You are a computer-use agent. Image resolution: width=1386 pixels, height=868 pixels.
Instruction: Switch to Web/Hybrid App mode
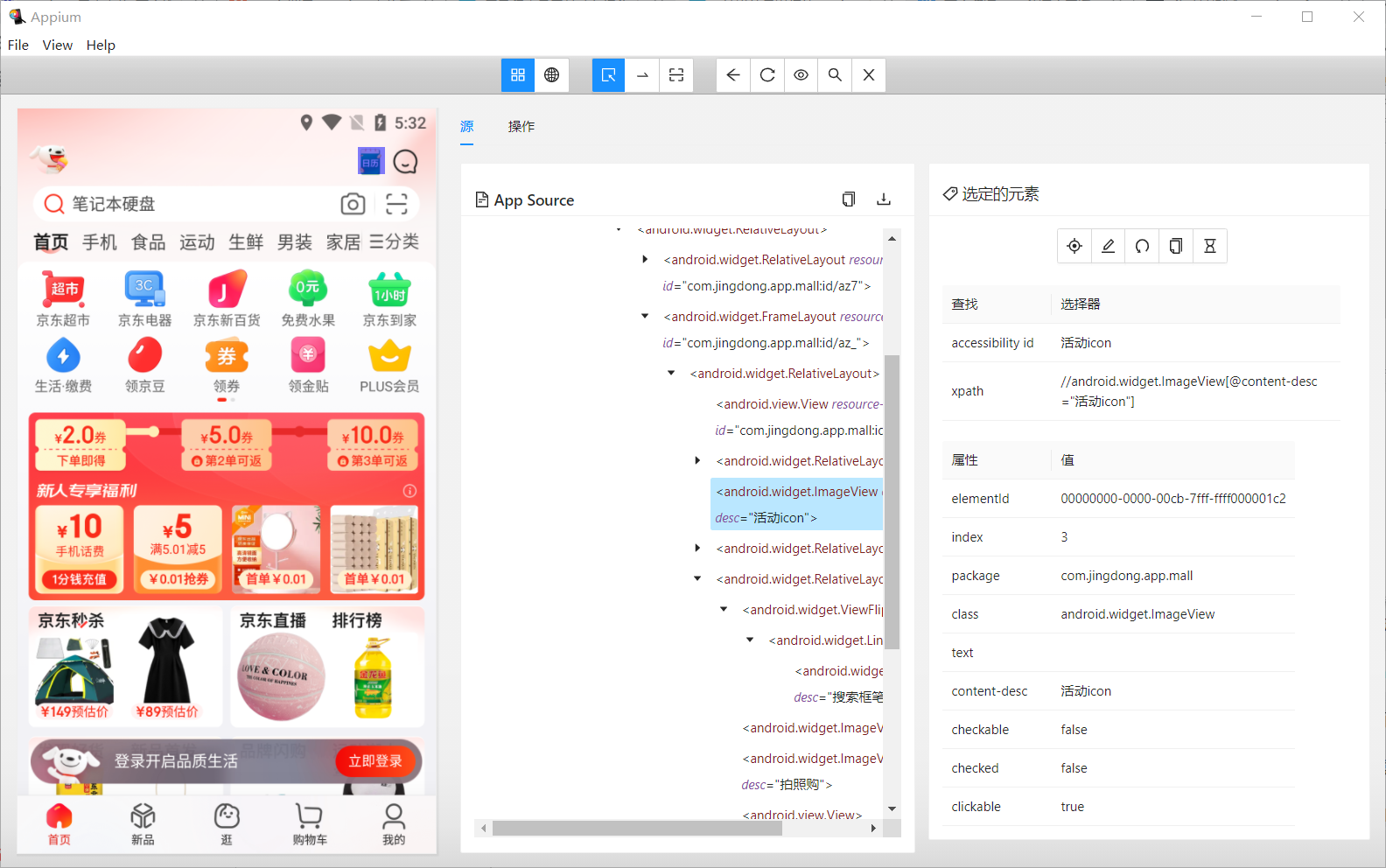click(551, 75)
